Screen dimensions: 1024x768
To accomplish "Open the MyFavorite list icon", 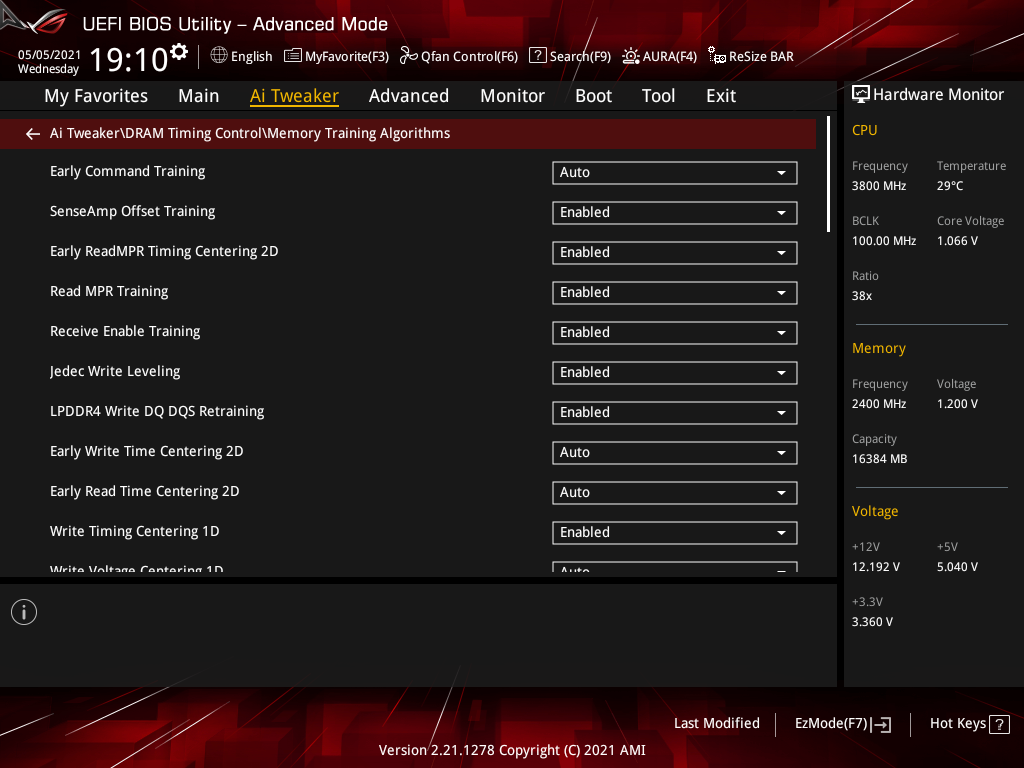I will (x=293, y=56).
